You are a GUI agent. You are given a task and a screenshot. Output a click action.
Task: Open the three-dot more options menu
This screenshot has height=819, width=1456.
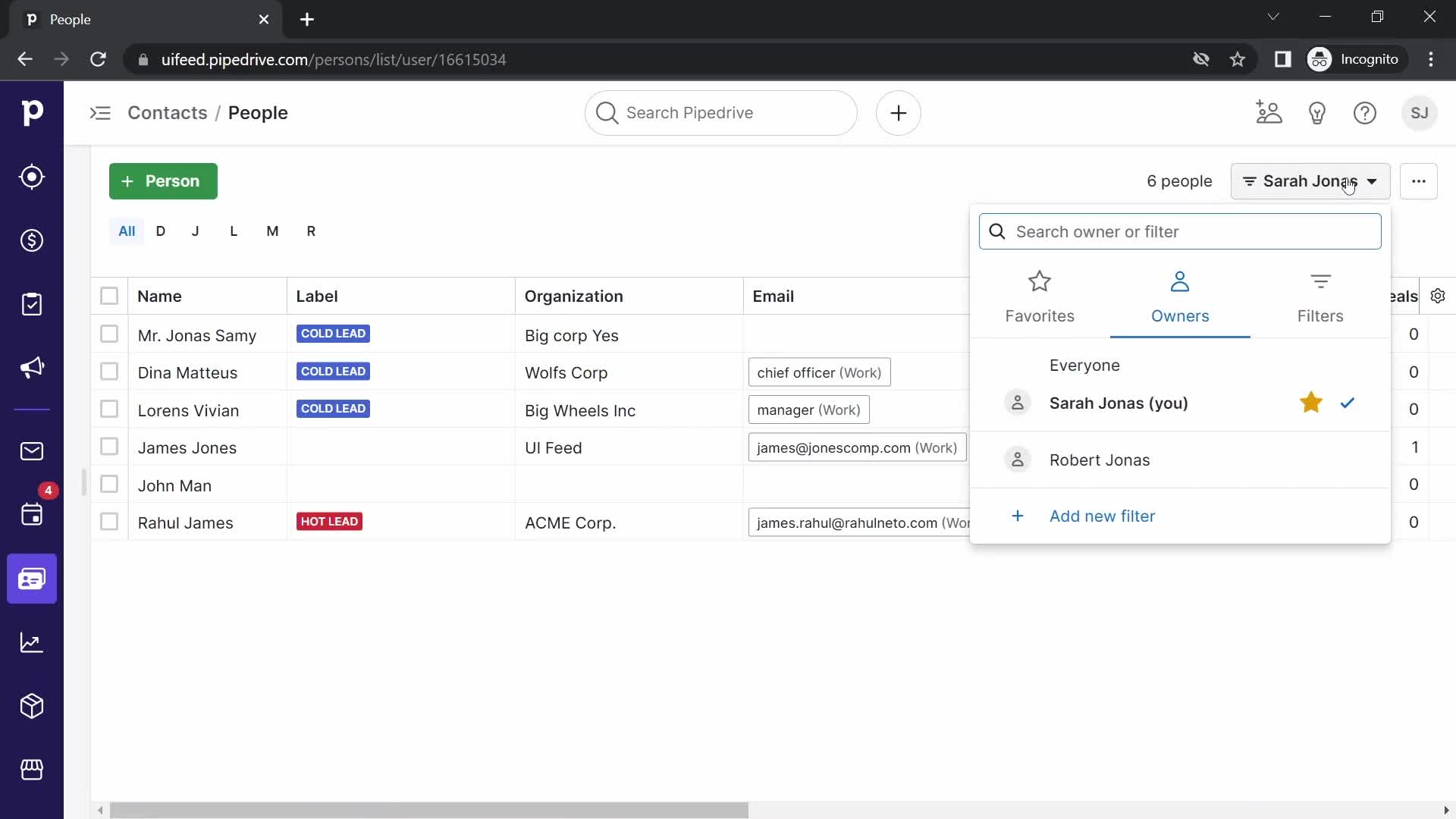click(1418, 181)
